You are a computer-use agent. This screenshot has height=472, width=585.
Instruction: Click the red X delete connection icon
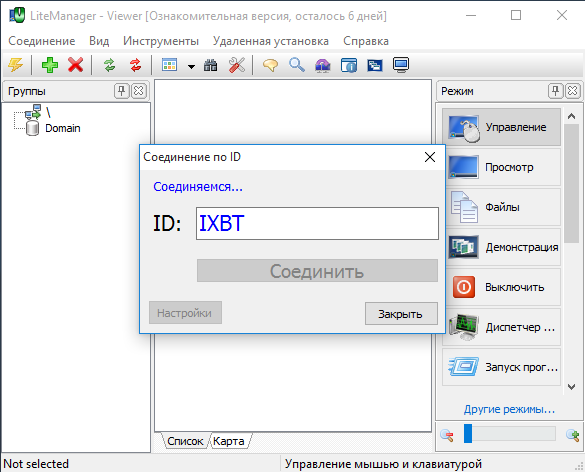pos(75,65)
